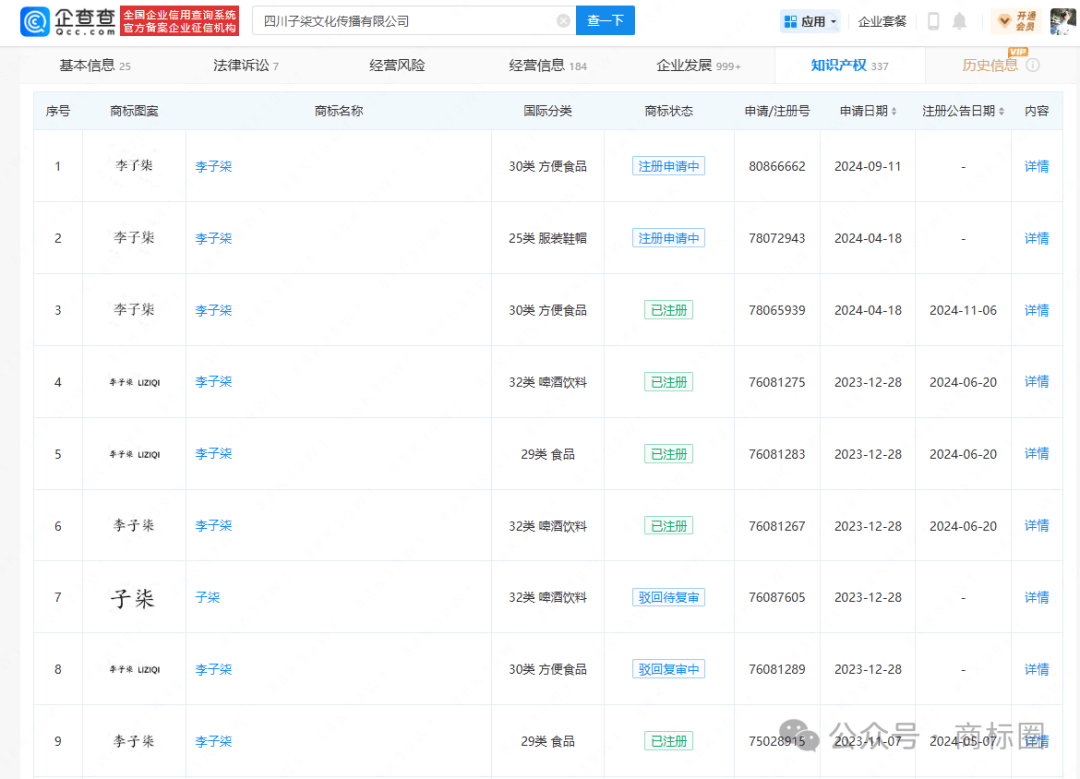This screenshot has width=1080, height=779.
Task: Open the user avatar profile
Action: (1062, 21)
